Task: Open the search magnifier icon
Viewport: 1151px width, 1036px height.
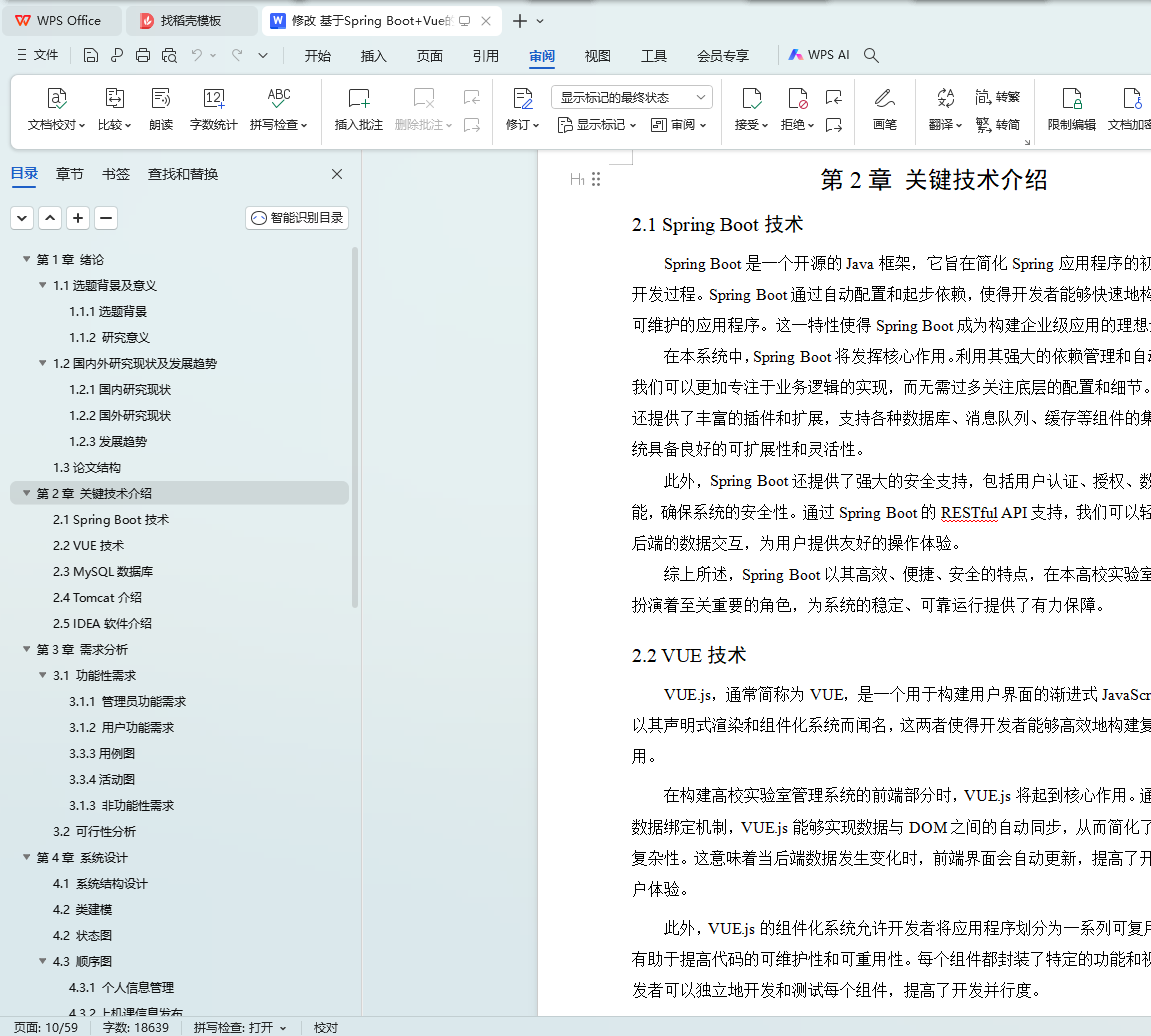Action: (x=871, y=55)
